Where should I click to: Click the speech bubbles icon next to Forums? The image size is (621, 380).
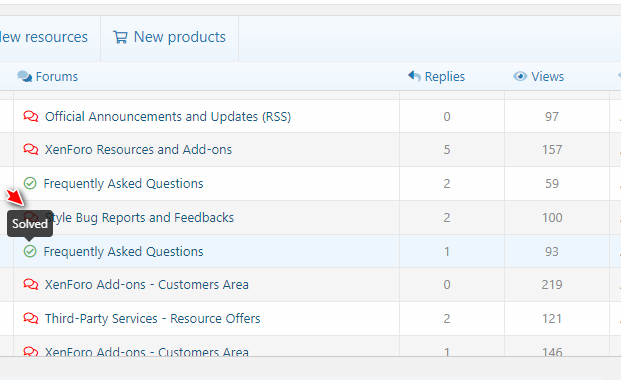tap(25, 76)
